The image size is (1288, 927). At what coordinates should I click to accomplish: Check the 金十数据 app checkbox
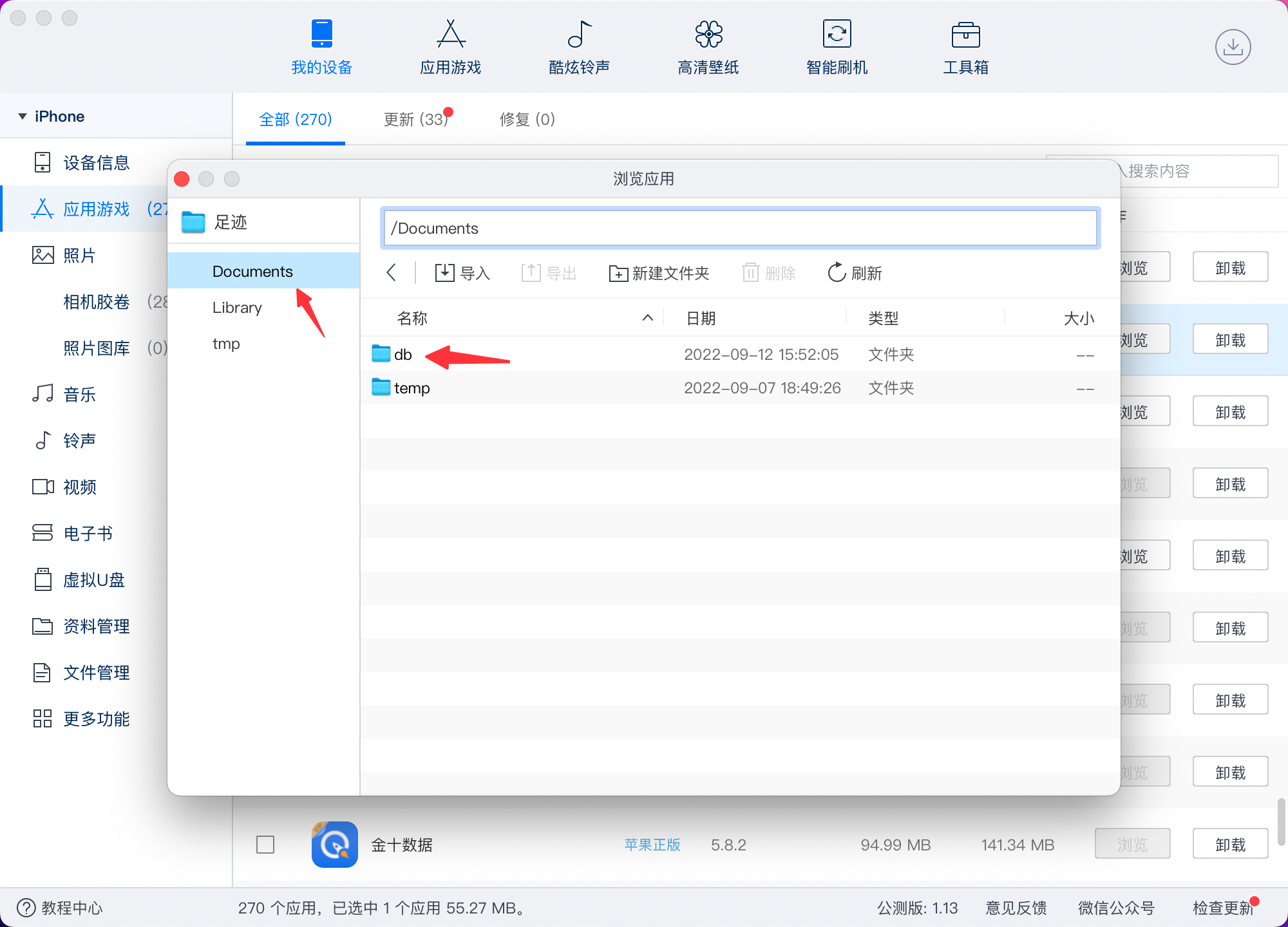tap(265, 845)
